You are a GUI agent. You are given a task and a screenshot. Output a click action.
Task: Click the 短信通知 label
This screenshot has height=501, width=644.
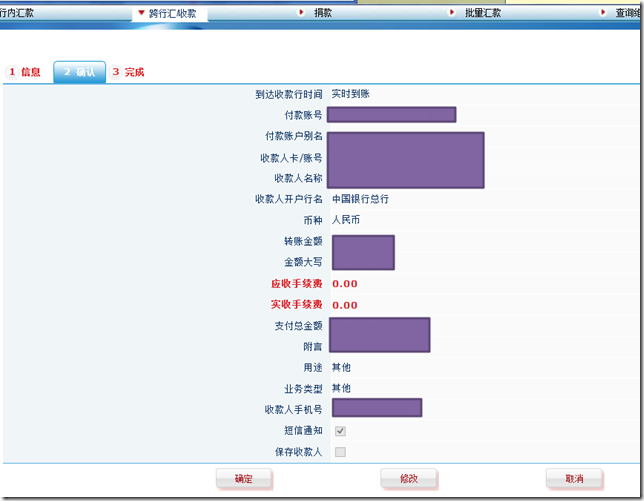point(304,430)
